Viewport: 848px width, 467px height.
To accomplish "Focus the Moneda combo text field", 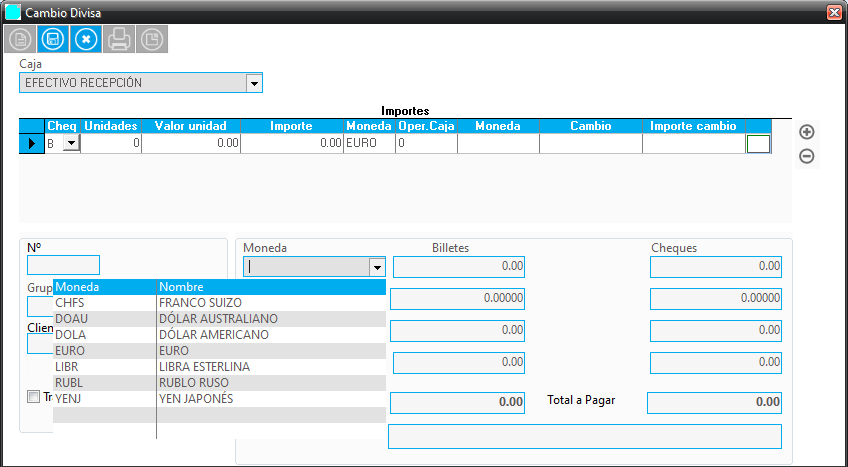I will 307,267.
